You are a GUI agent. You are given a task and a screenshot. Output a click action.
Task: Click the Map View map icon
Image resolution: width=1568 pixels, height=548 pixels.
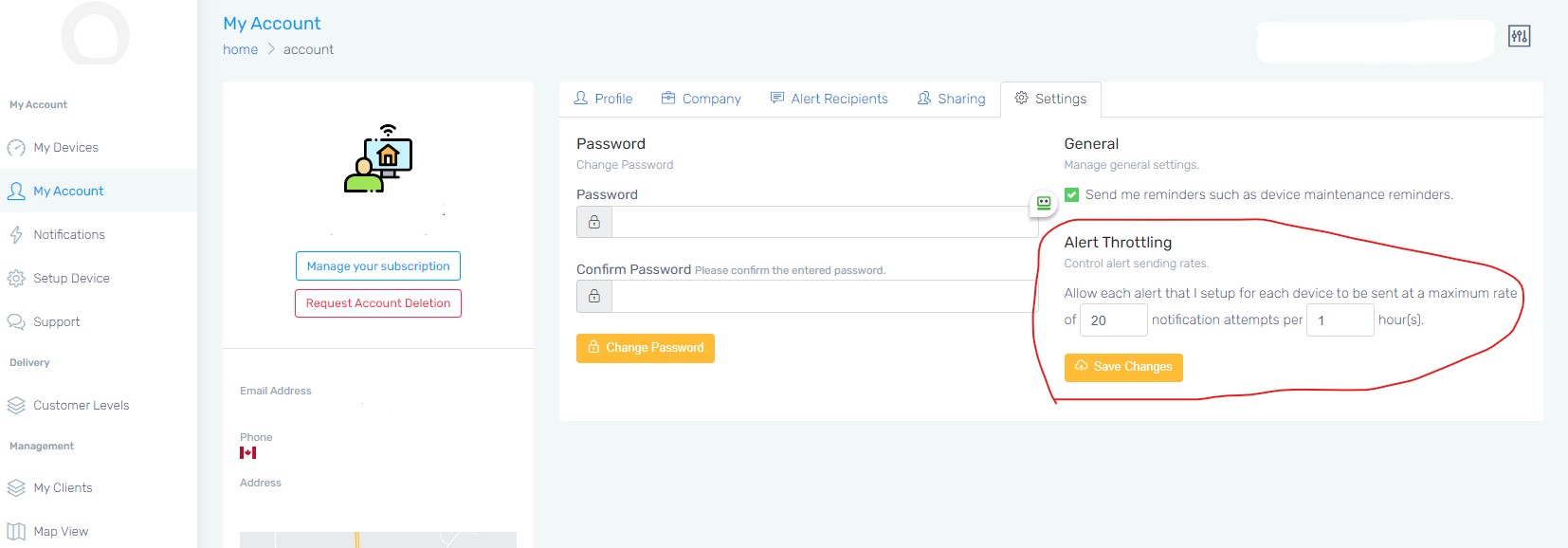(16, 532)
